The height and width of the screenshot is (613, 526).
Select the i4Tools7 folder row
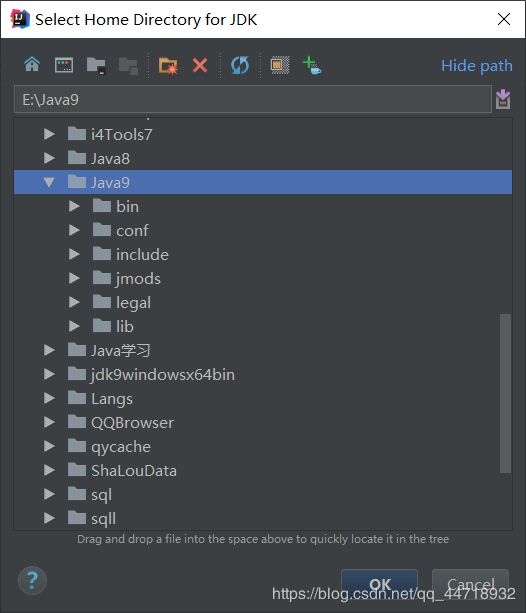(x=263, y=134)
